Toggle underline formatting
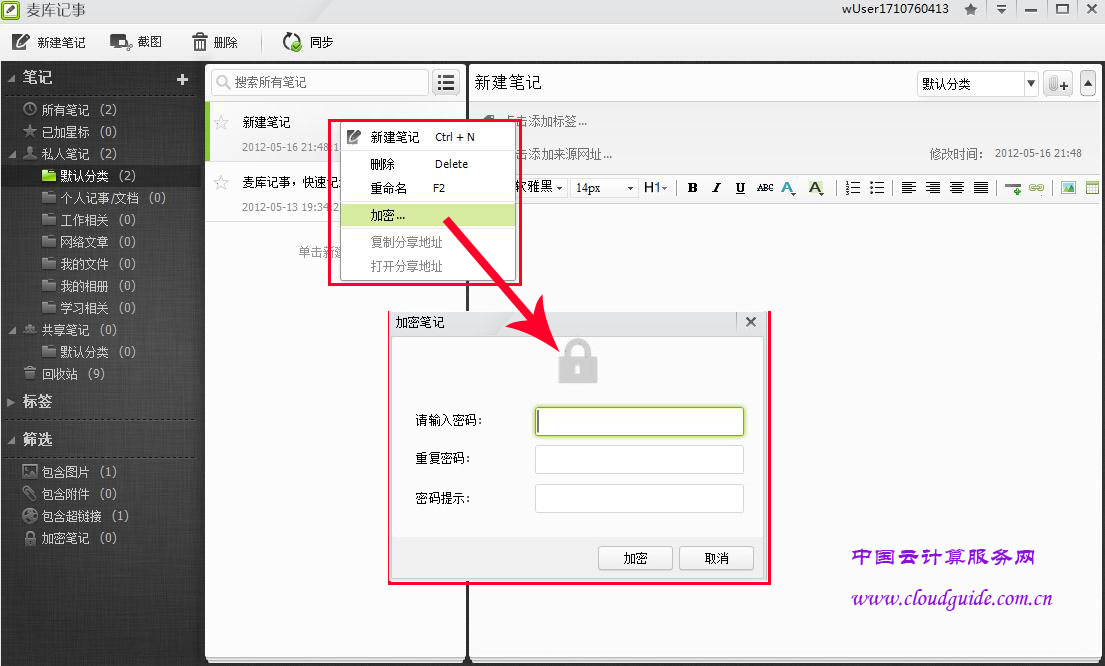Screen dimensions: 1105x666 click(x=740, y=187)
